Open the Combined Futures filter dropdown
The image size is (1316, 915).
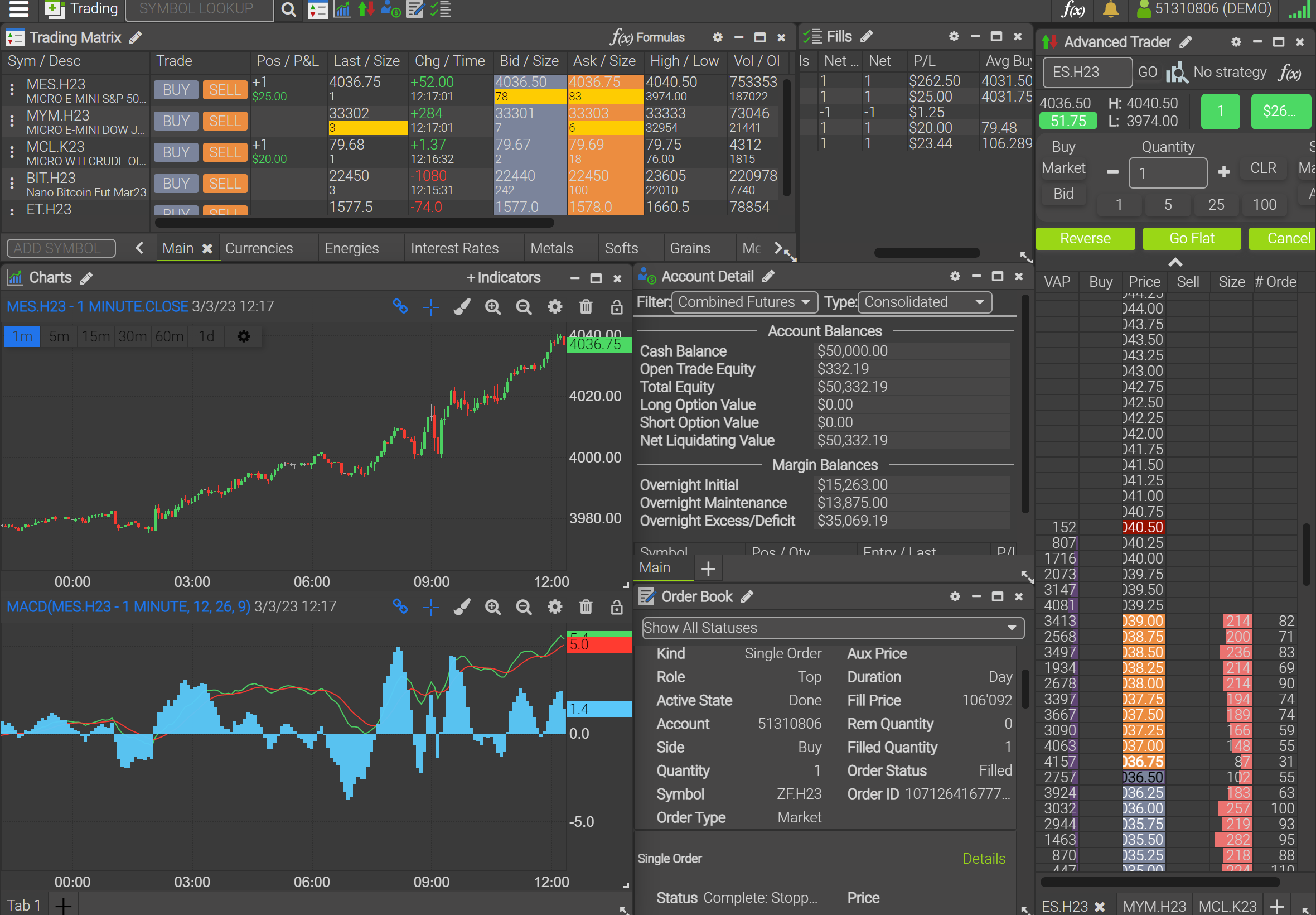tap(744, 302)
